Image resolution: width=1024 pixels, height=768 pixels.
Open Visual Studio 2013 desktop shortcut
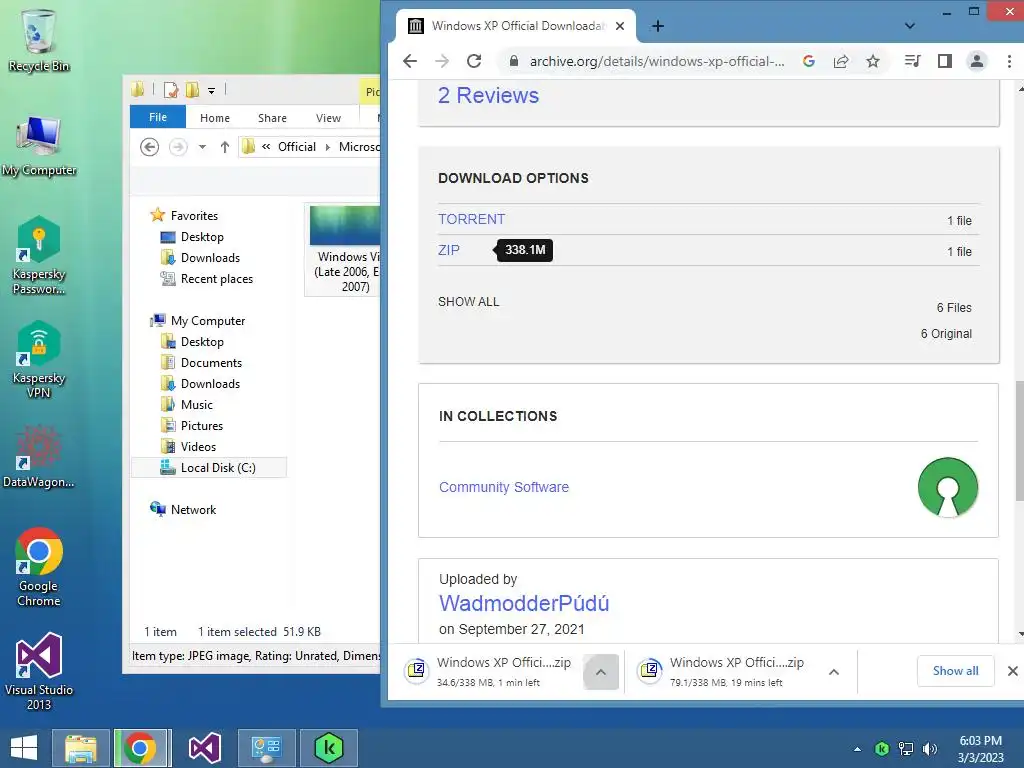[x=39, y=671]
